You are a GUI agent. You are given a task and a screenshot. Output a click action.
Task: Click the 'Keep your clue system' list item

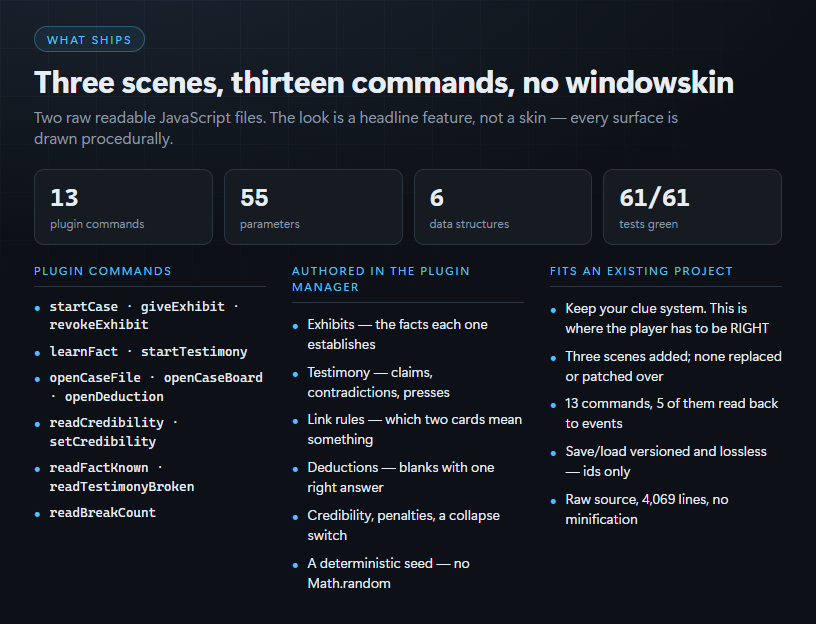pos(667,318)
